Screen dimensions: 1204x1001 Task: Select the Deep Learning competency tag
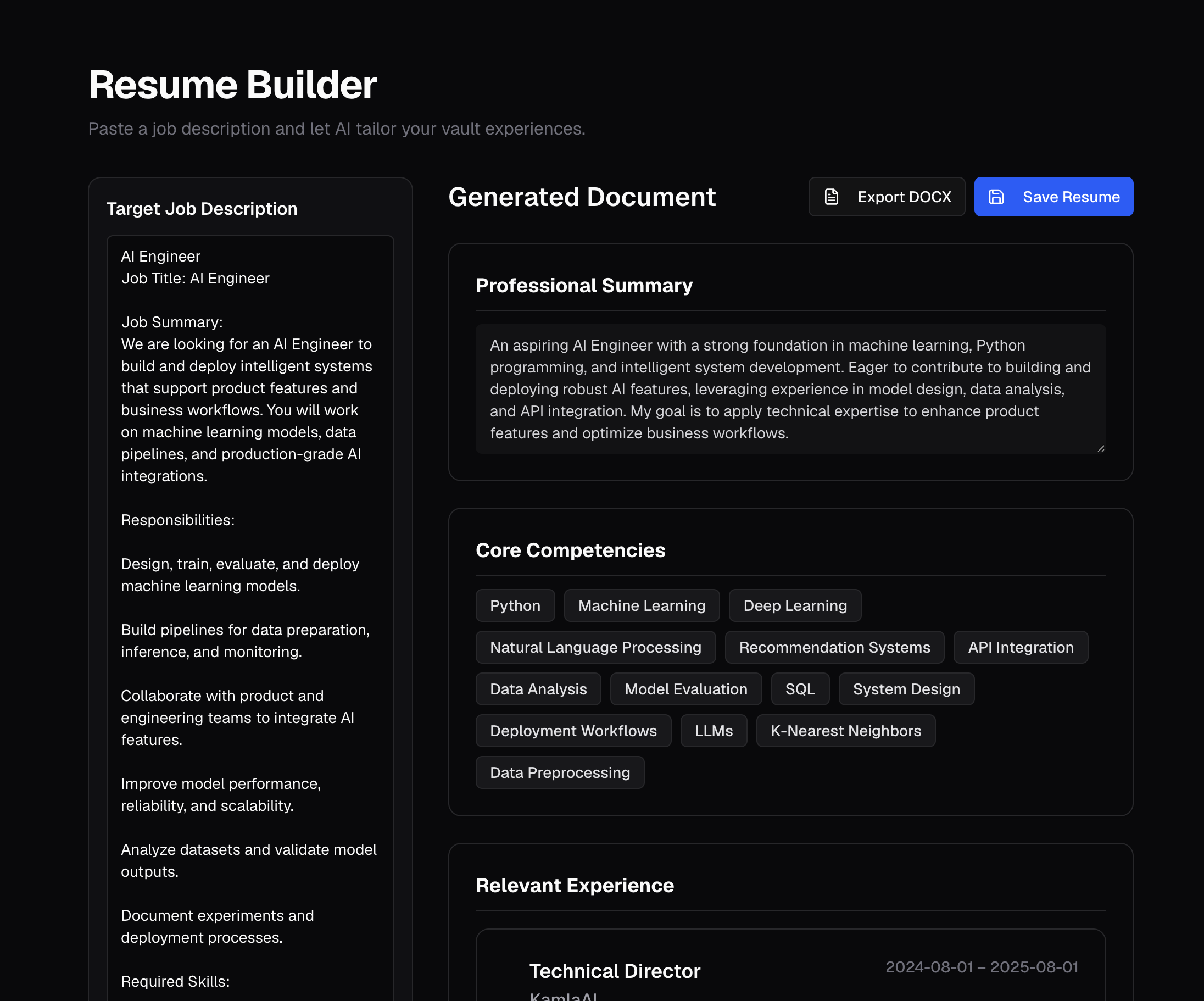[x=795, y=605]
